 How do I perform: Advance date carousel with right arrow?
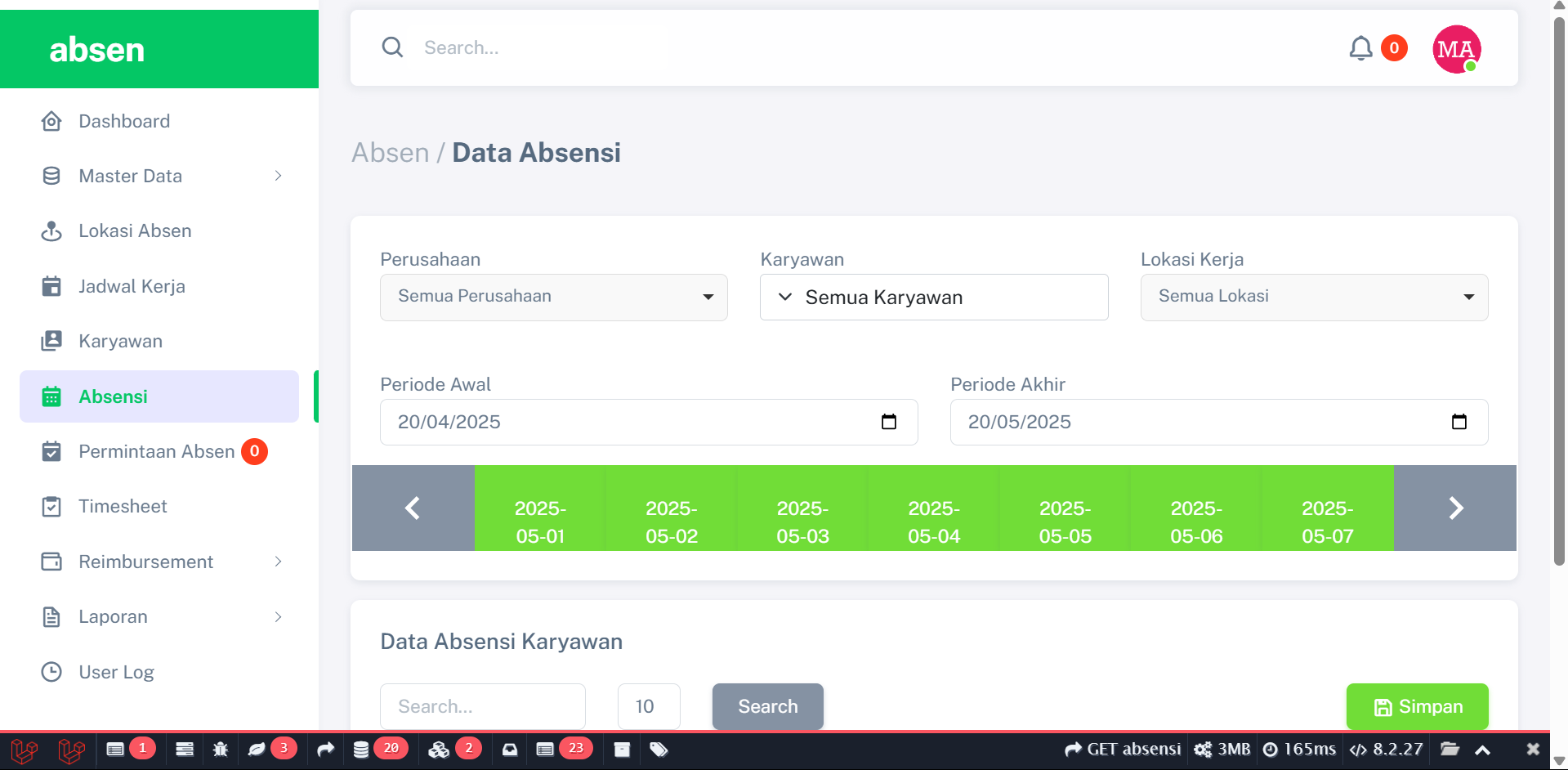pyautogui.click(x=1454, y=508)
